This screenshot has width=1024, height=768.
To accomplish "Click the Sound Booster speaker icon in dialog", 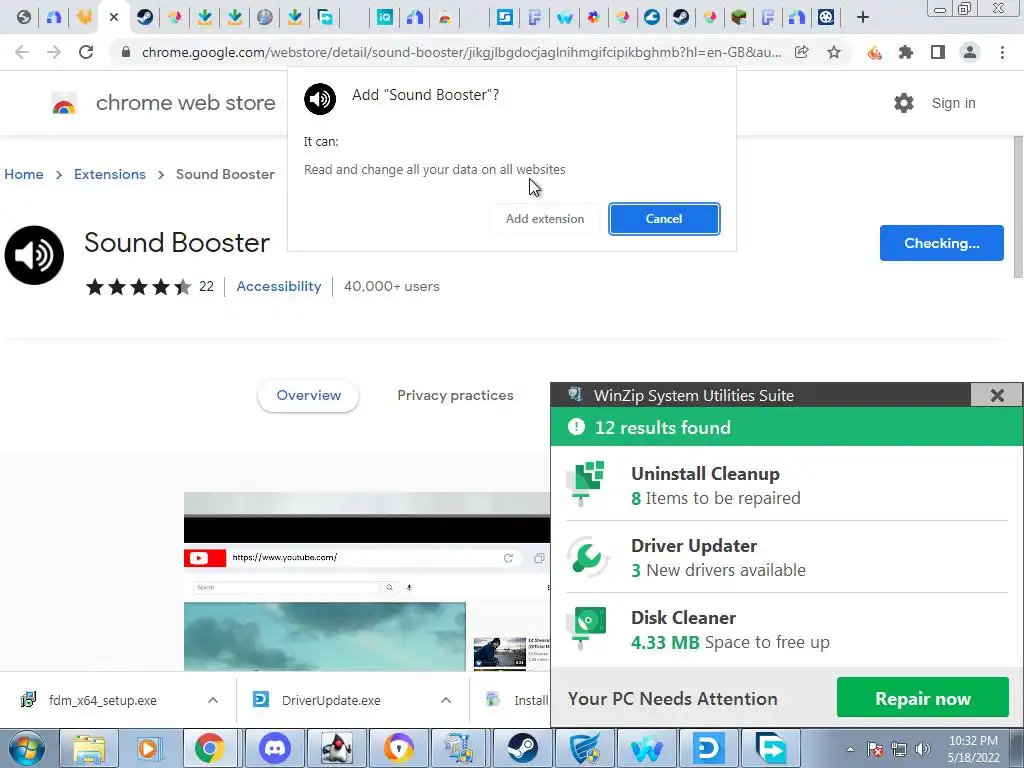I will [320, 99].
